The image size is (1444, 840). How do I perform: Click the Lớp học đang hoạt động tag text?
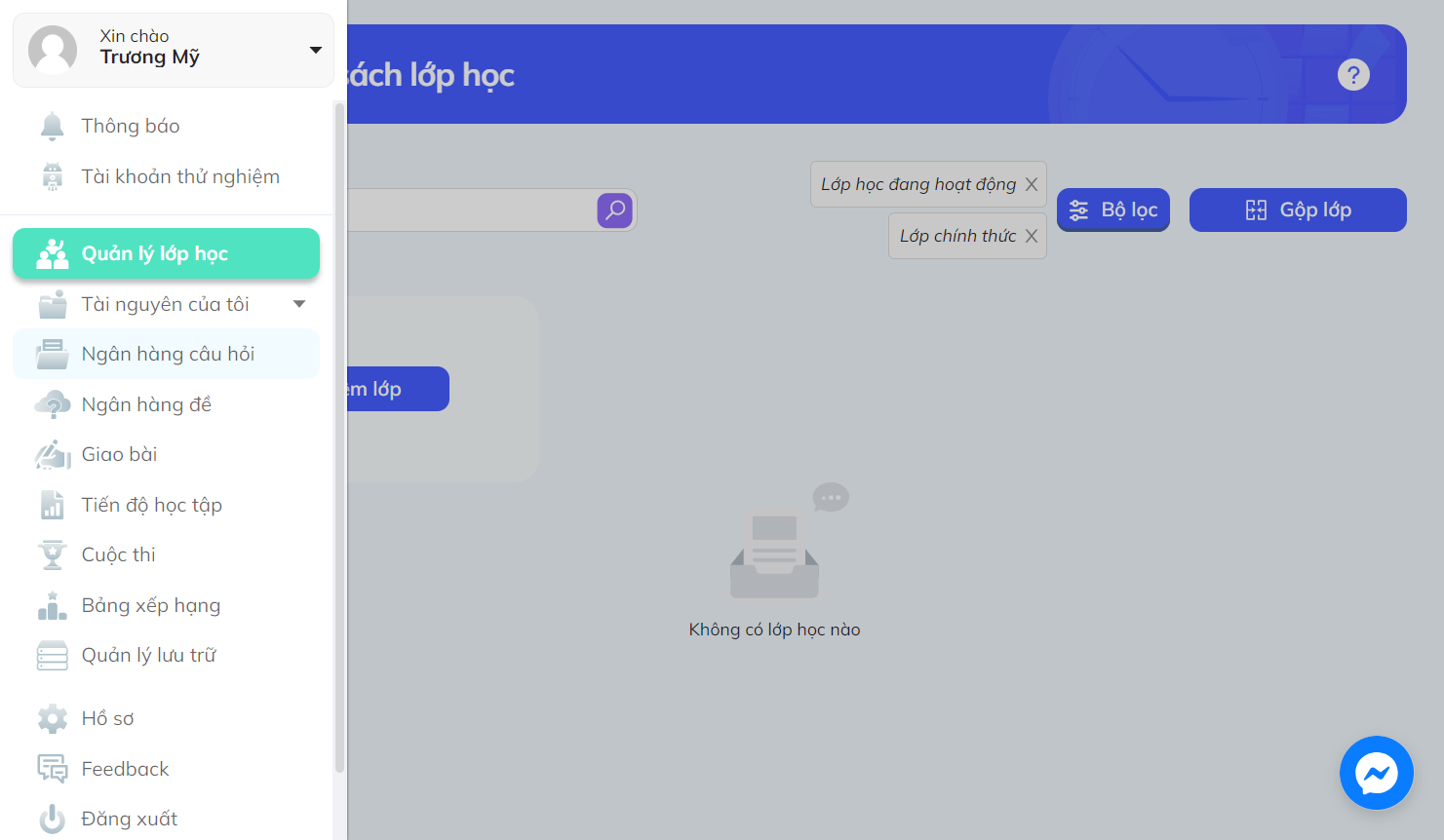click(918, 184)
